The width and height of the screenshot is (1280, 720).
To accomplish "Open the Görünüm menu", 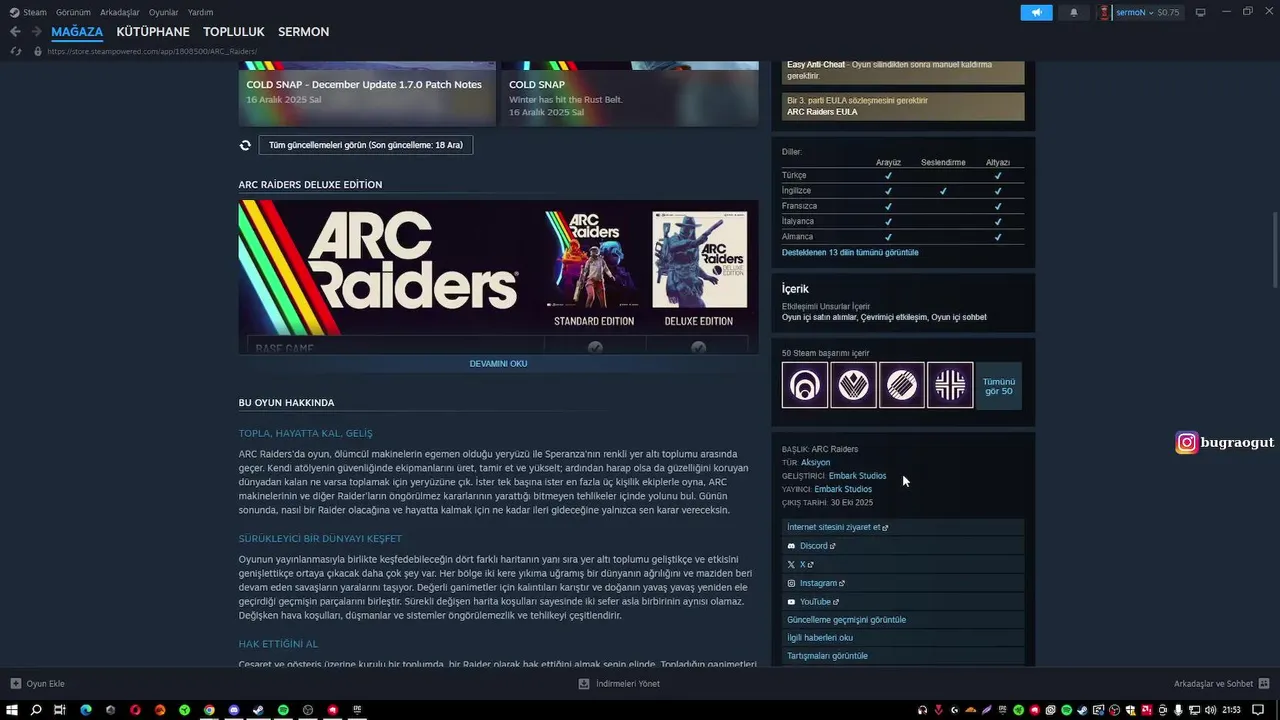I will pyautogui.click(x=73, y=12).
